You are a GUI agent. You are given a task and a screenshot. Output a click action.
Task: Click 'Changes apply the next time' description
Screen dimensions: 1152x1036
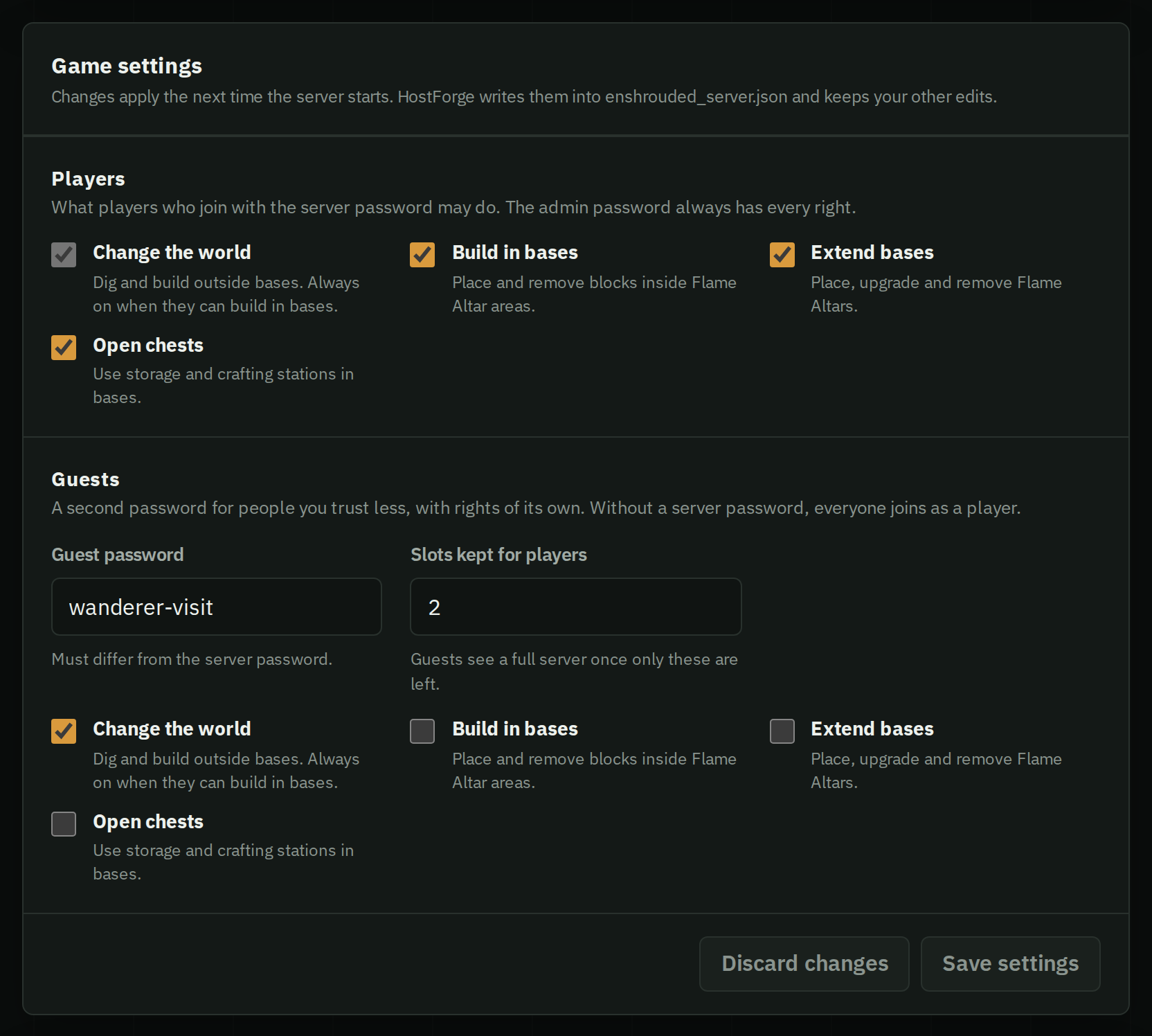point(524,97)
